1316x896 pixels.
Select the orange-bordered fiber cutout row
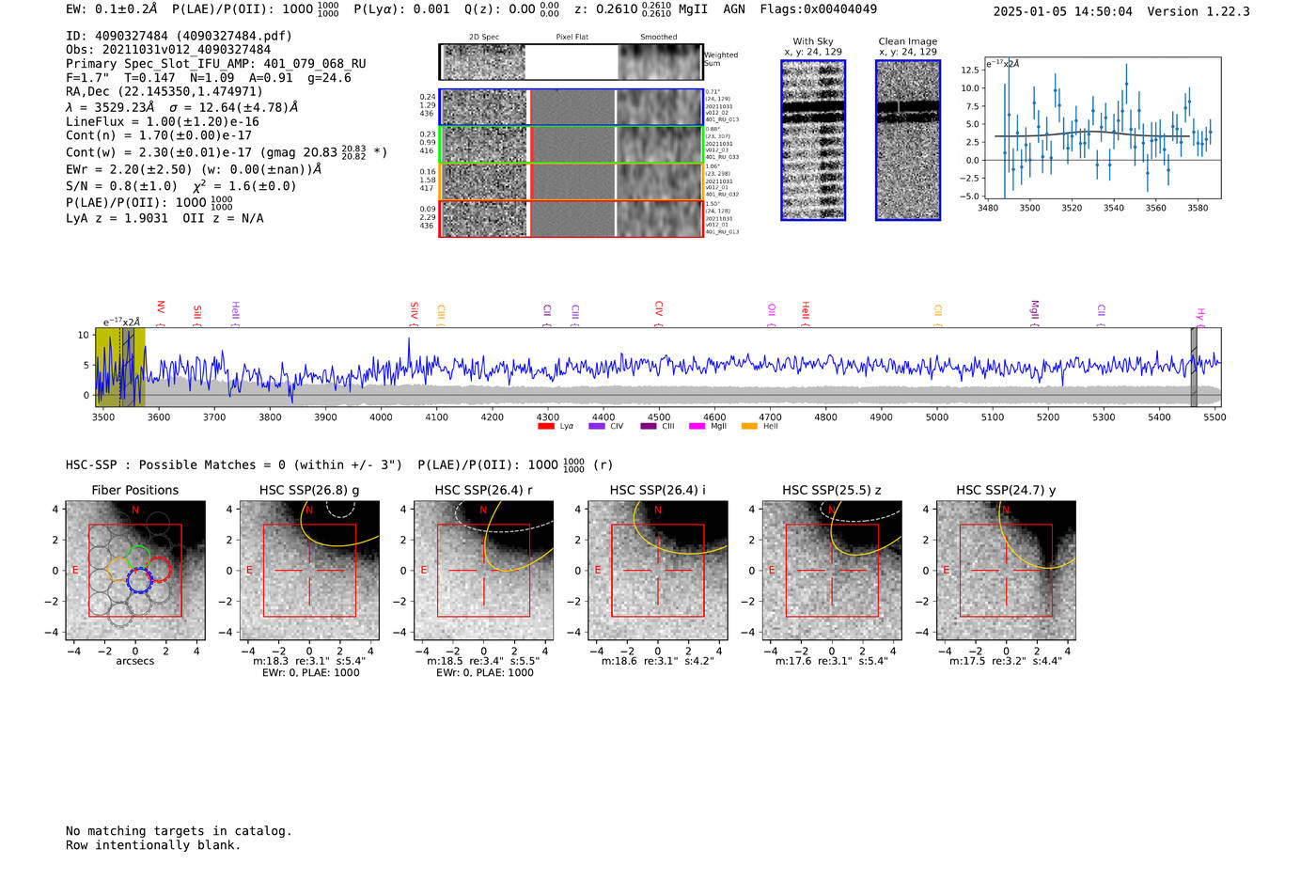pyautogui.click(x=572, y=181)
